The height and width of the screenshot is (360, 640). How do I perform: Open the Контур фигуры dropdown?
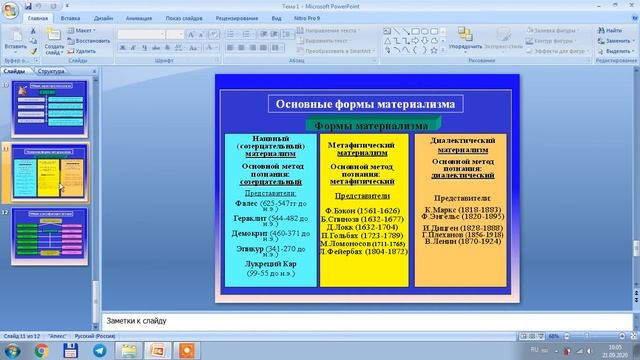[551, 41]
